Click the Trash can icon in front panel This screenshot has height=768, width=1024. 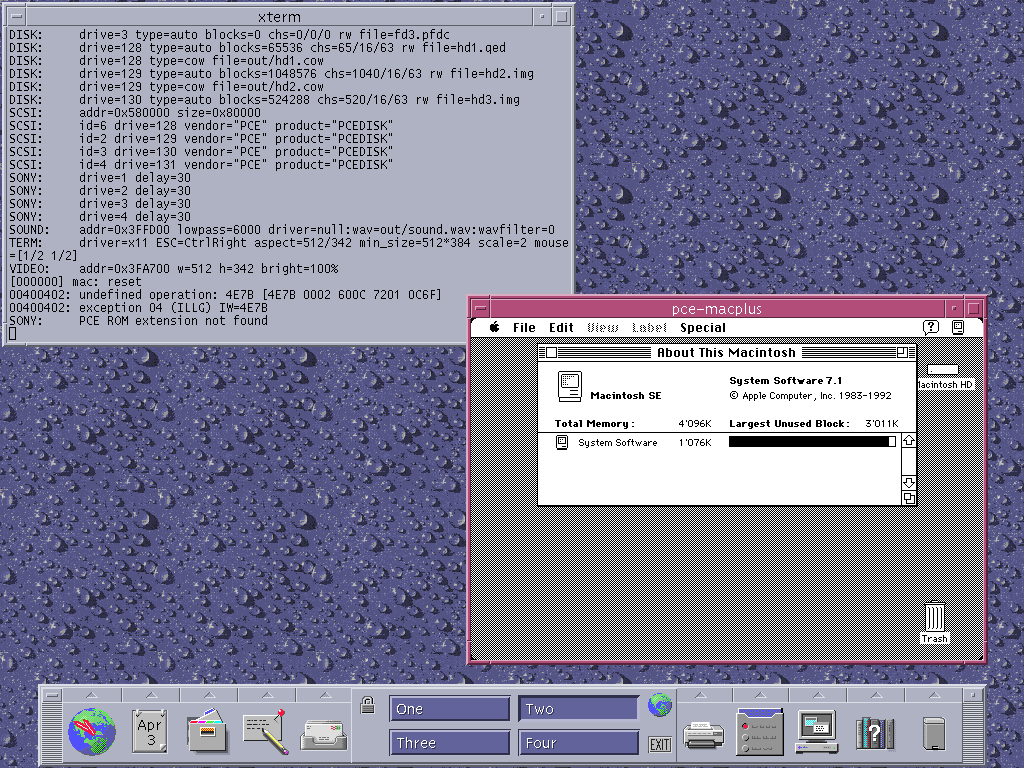(x=934, y=733)
